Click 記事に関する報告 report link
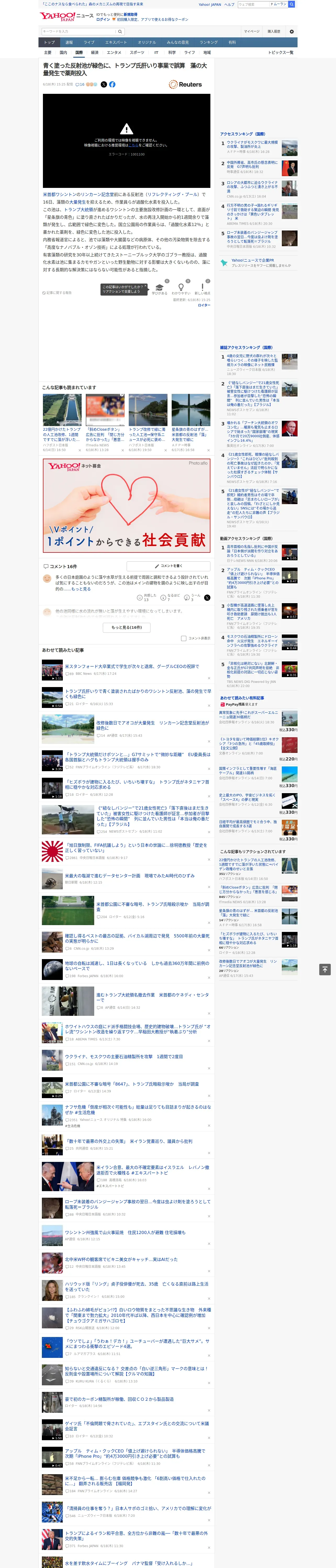 pos(57,293)
